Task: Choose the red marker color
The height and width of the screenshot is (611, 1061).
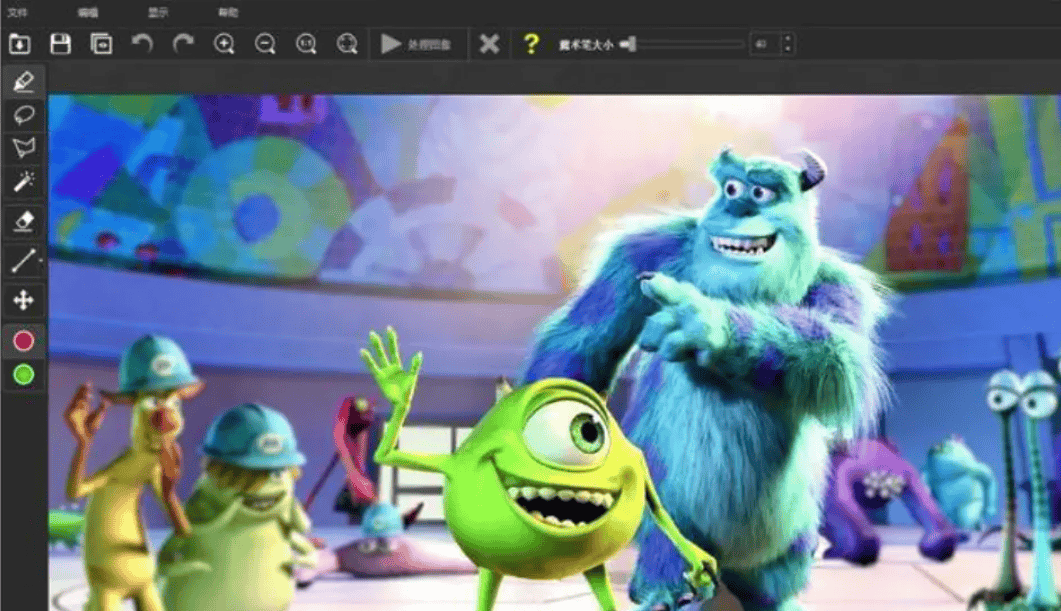Action: tap(24, 340)
